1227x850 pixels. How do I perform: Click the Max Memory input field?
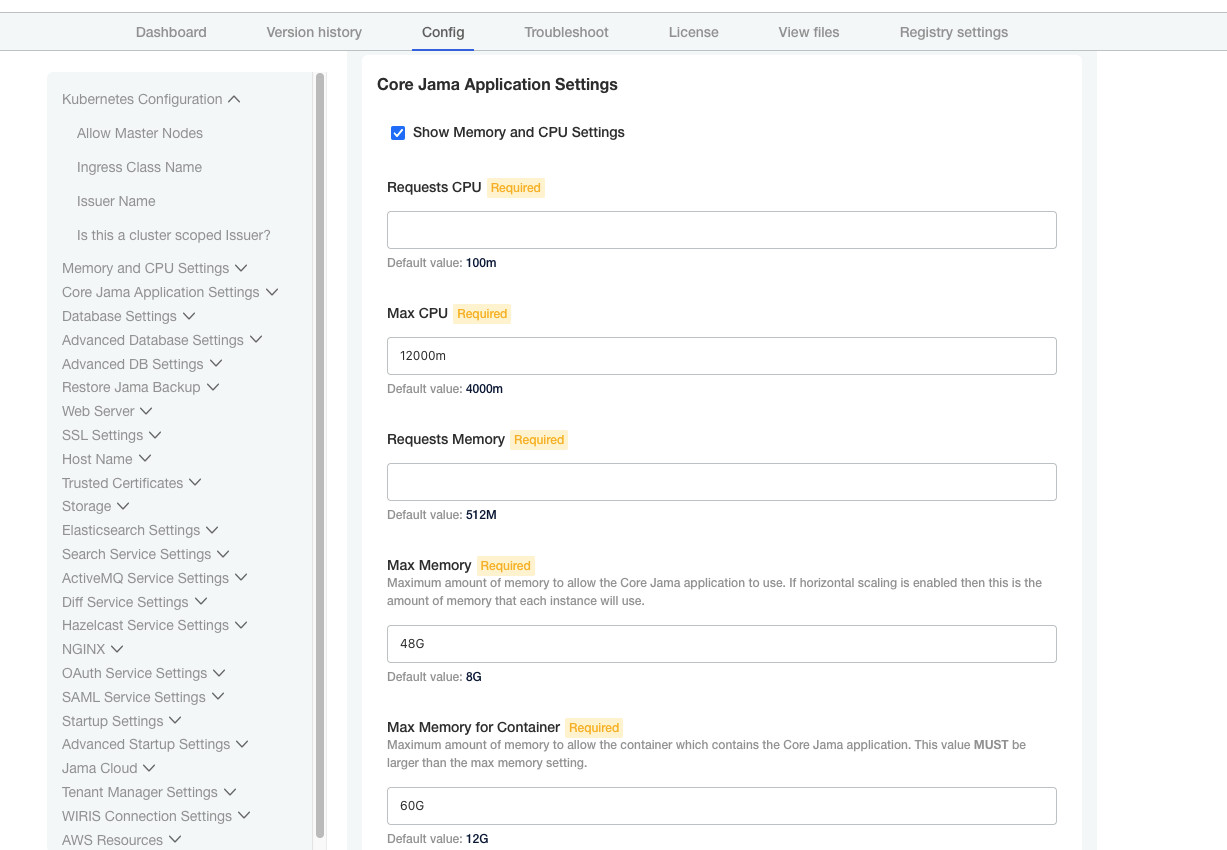(x=722, y=644)
